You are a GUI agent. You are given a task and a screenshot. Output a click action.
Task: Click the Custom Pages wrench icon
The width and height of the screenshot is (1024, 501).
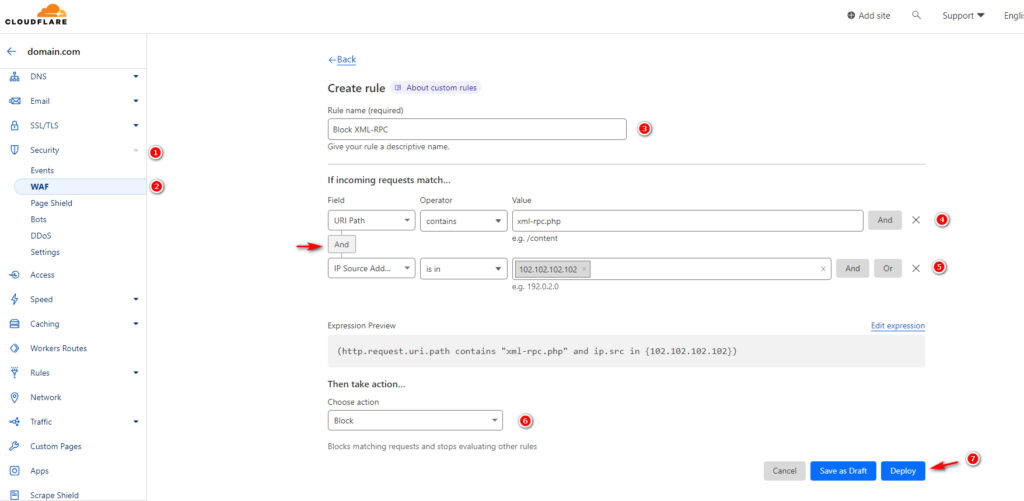(14, 446)
